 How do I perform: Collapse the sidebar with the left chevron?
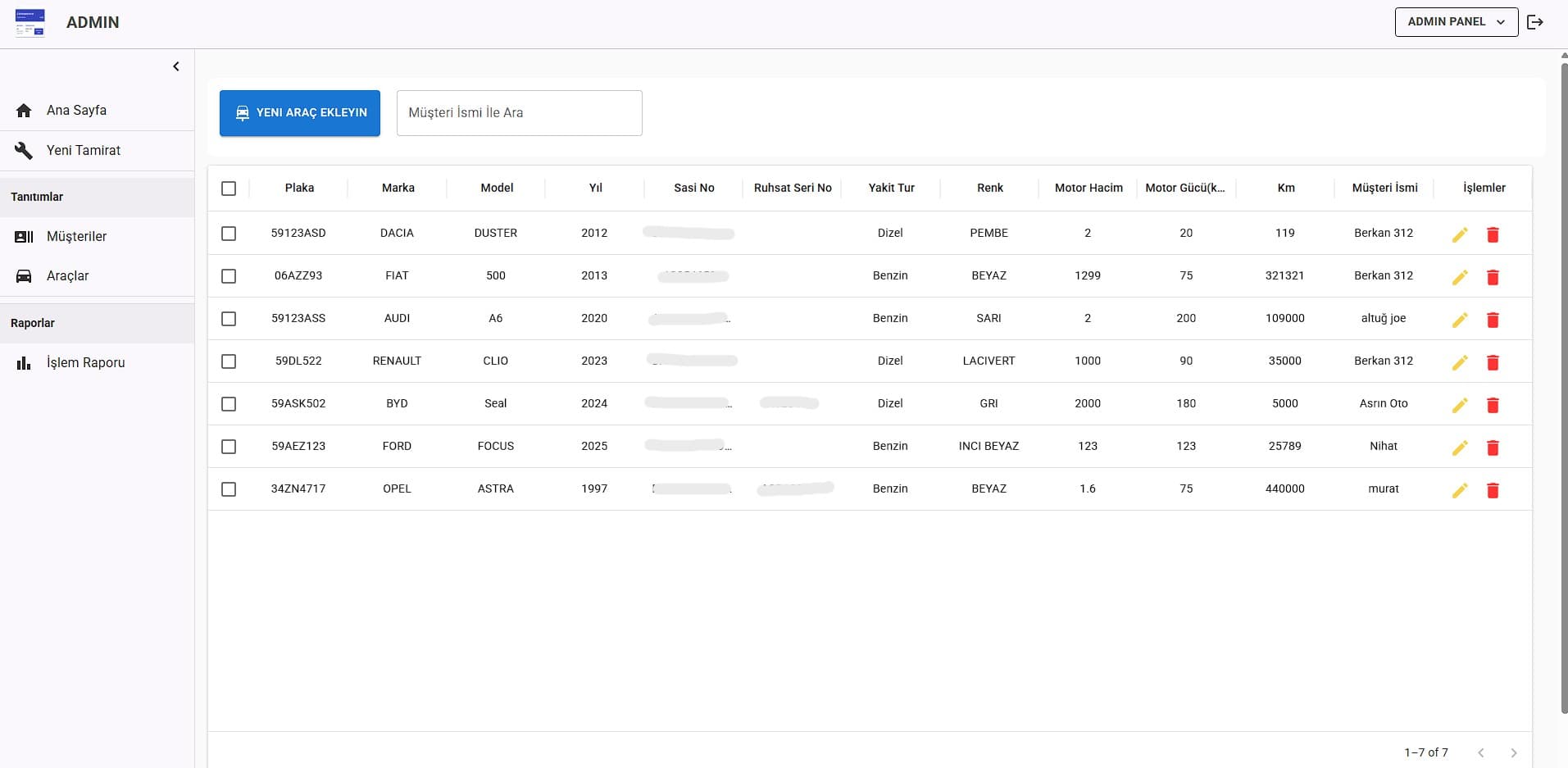(x=176, y=66)
